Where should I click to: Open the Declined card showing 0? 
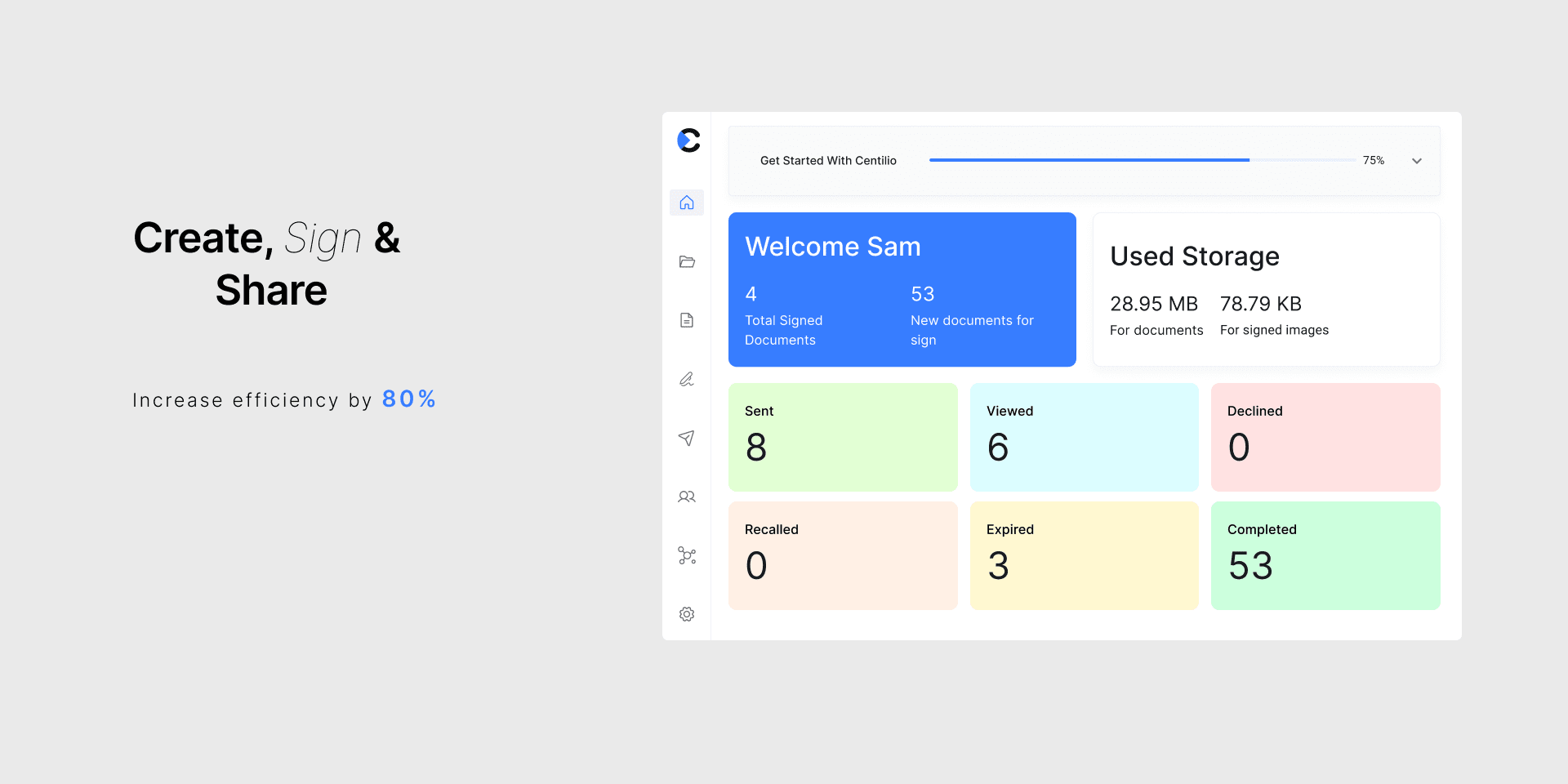point(1325,437)
